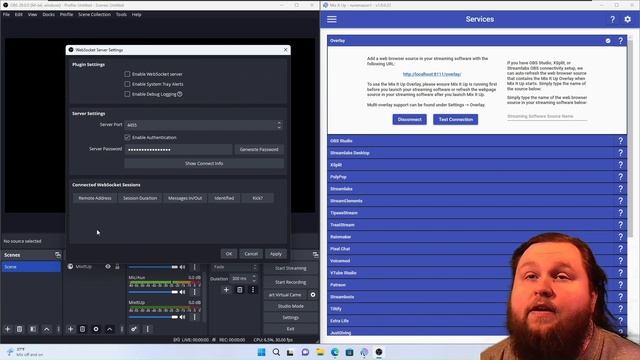
Task: Open the Windows Start menu
Action: coord(261,352)
